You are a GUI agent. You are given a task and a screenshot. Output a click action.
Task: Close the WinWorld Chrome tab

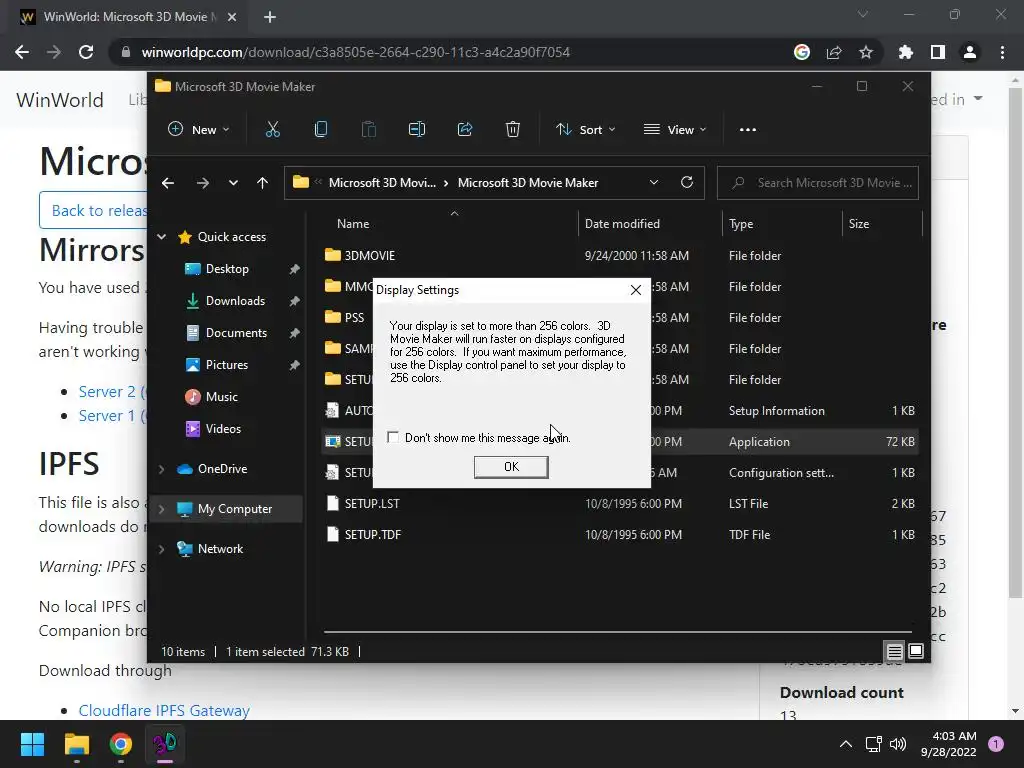click(232, 17)
